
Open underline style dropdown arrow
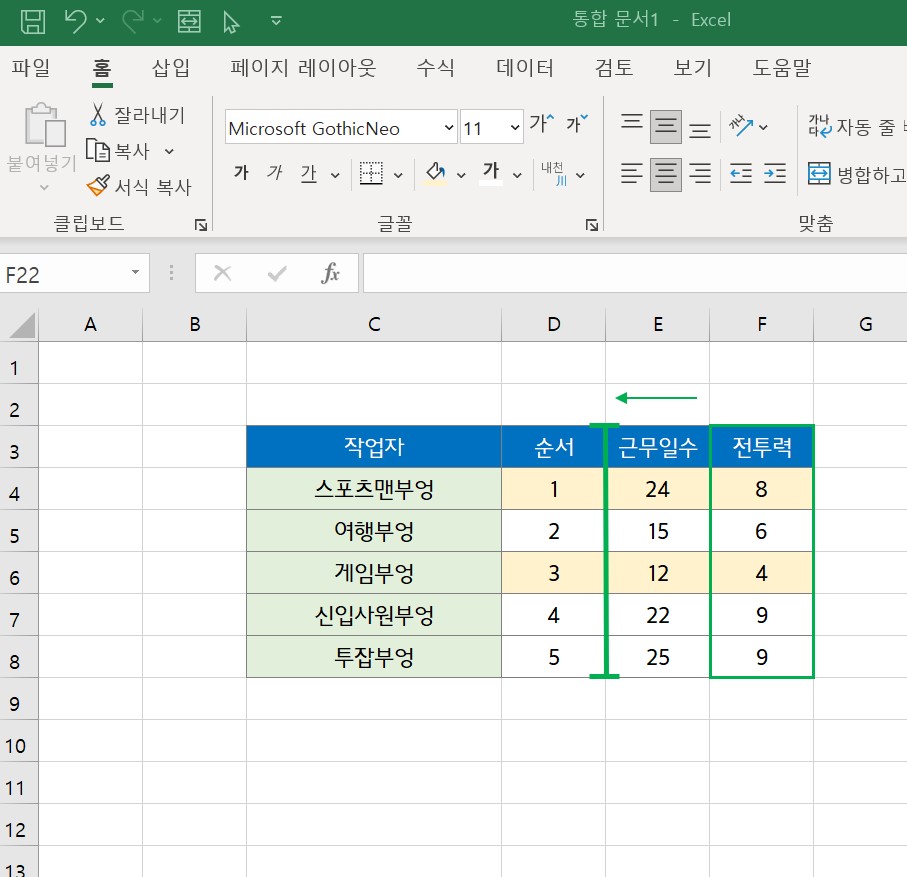pyautogui.click(x=335, y=175)
